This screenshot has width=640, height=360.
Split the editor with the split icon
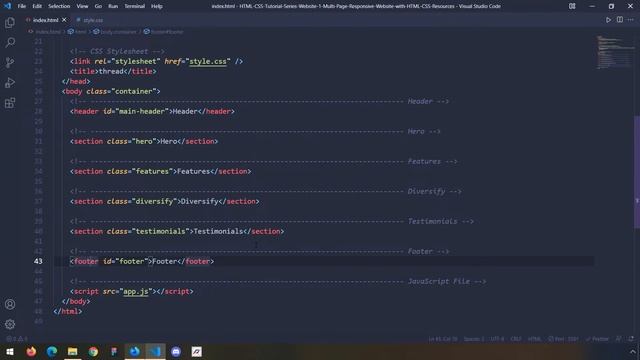(620, 20)
